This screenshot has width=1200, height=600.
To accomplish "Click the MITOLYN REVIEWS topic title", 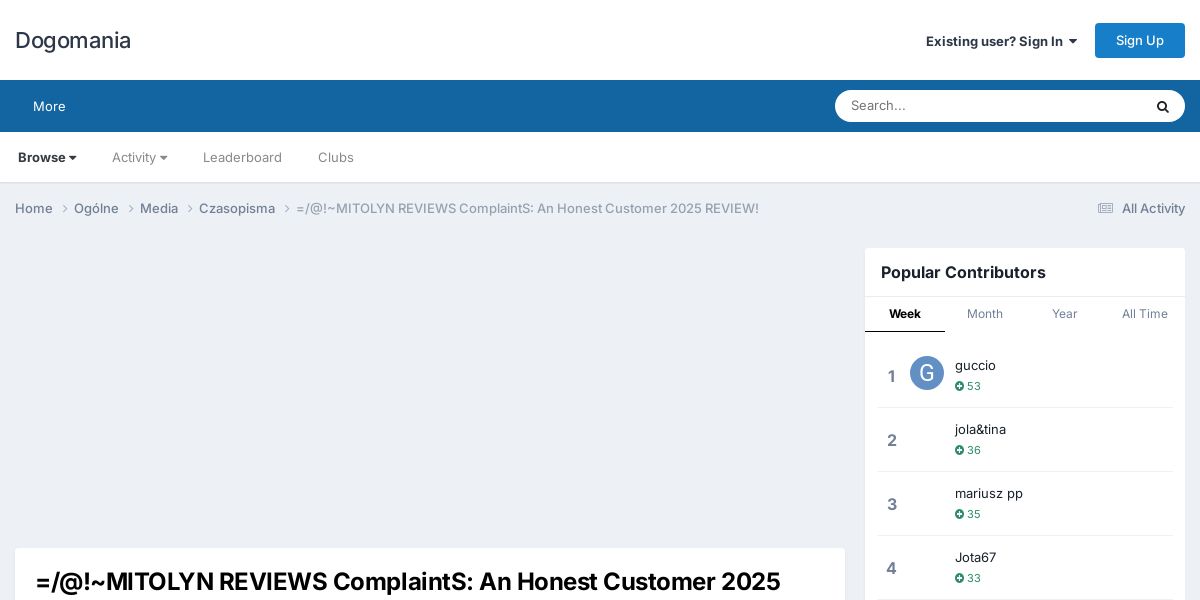I will tap(408, 582).
